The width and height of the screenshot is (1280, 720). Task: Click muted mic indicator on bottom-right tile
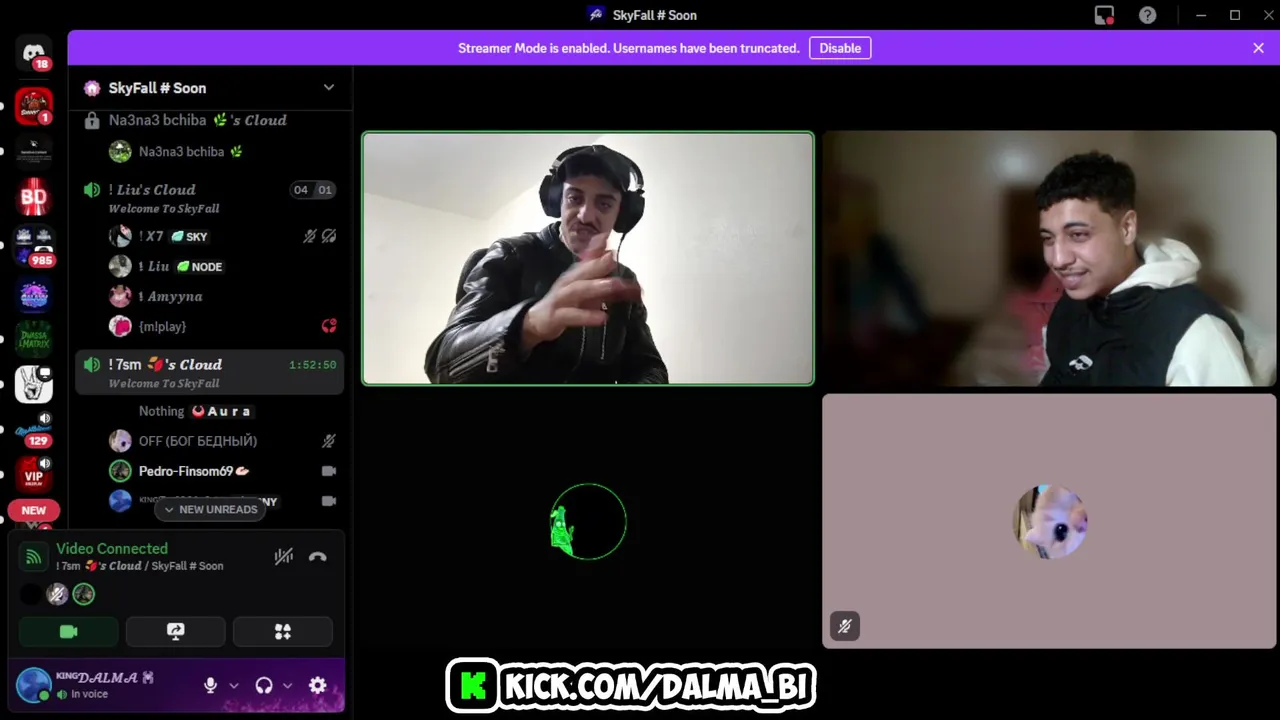point(845,626)
